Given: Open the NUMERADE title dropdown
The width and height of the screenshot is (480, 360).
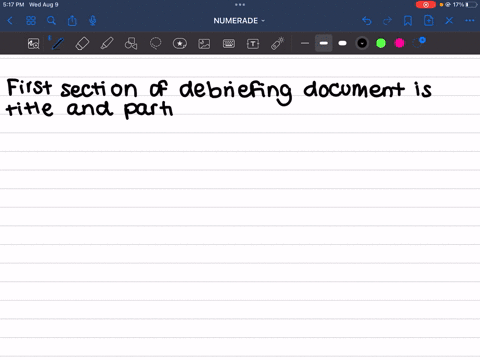Looking at the screenshot, I should (x=239, y=21).
